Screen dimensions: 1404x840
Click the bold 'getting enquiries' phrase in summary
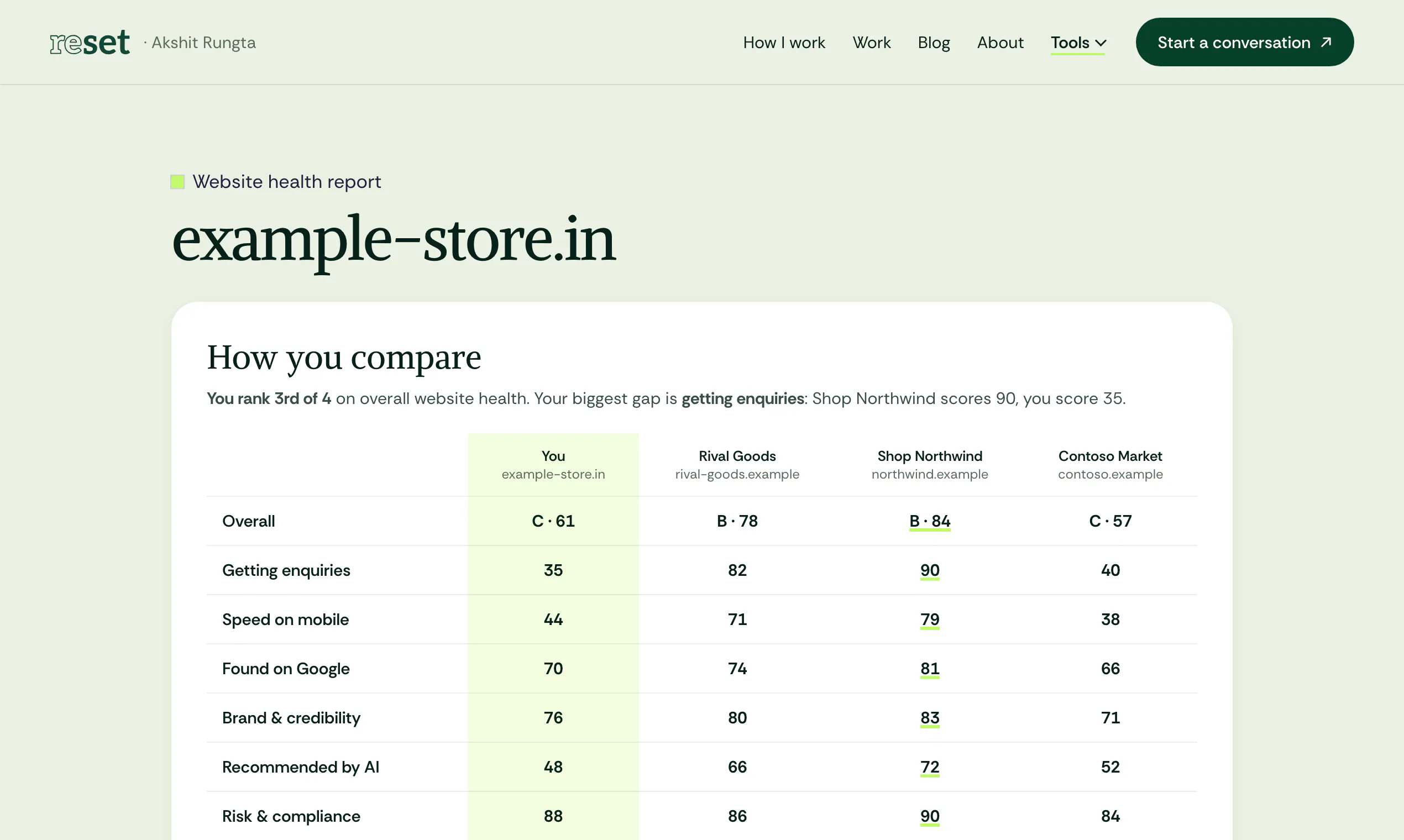[x=742, y=398]
